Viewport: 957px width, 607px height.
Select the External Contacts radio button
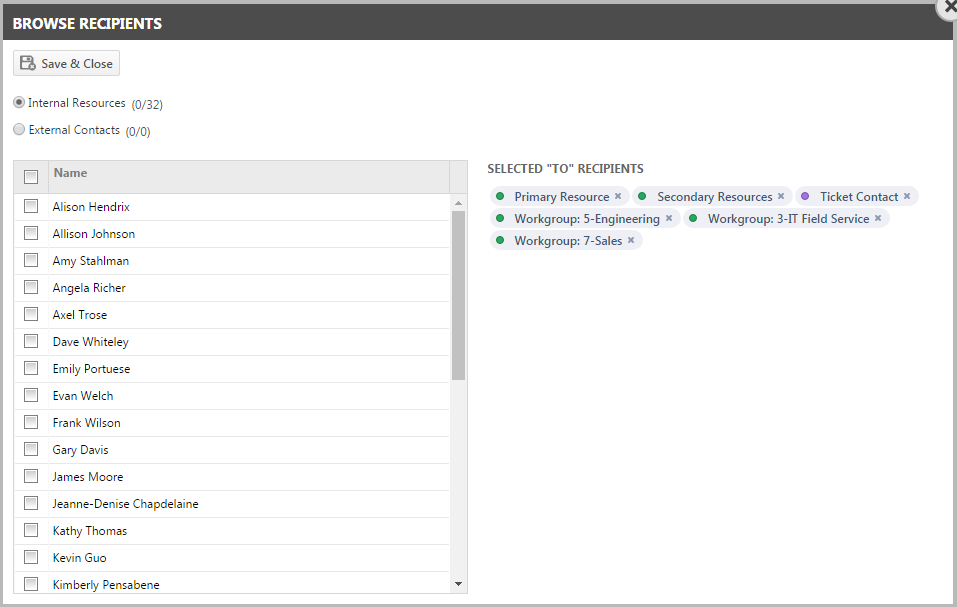[x=19, y=129]
